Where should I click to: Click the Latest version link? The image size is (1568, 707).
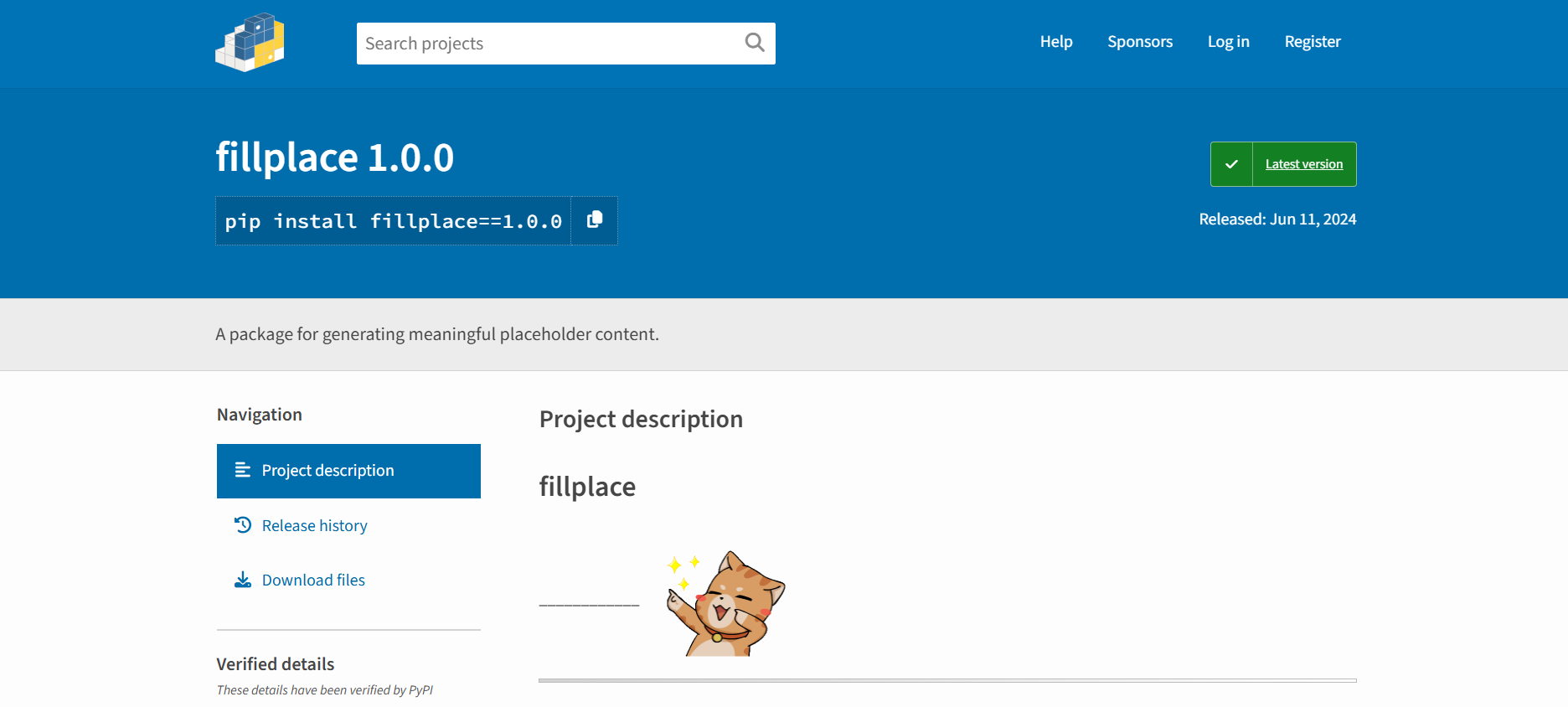click(x=1304, y=164)
